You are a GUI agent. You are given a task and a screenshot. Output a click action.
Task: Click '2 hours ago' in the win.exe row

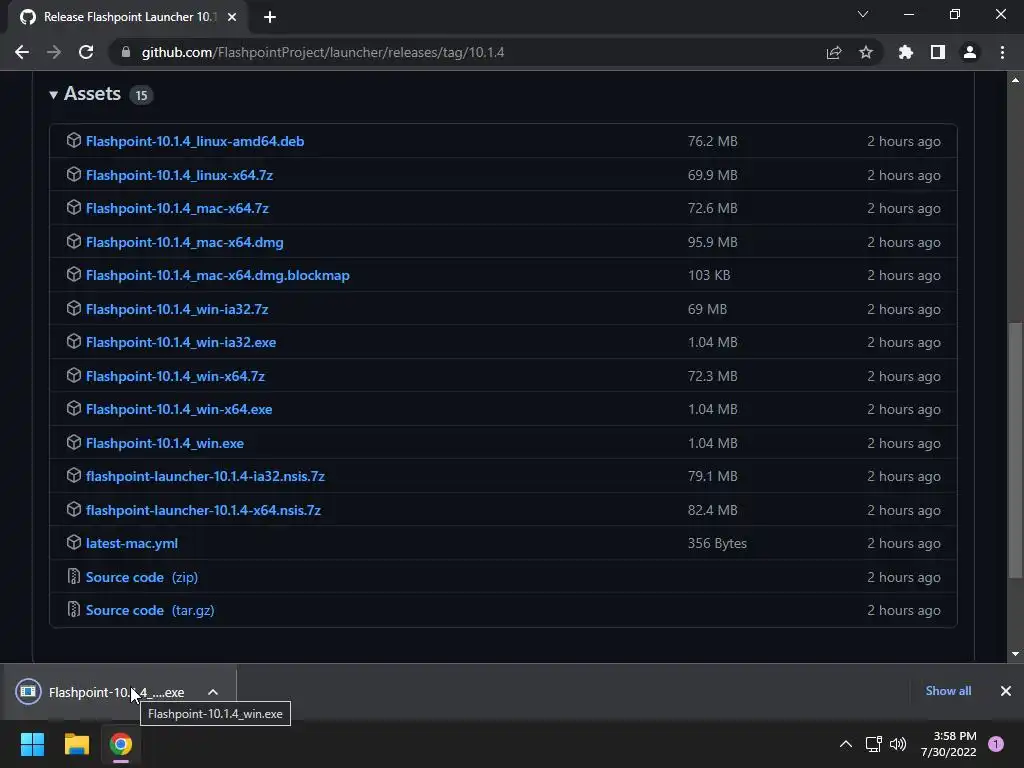tap(904, 443)
